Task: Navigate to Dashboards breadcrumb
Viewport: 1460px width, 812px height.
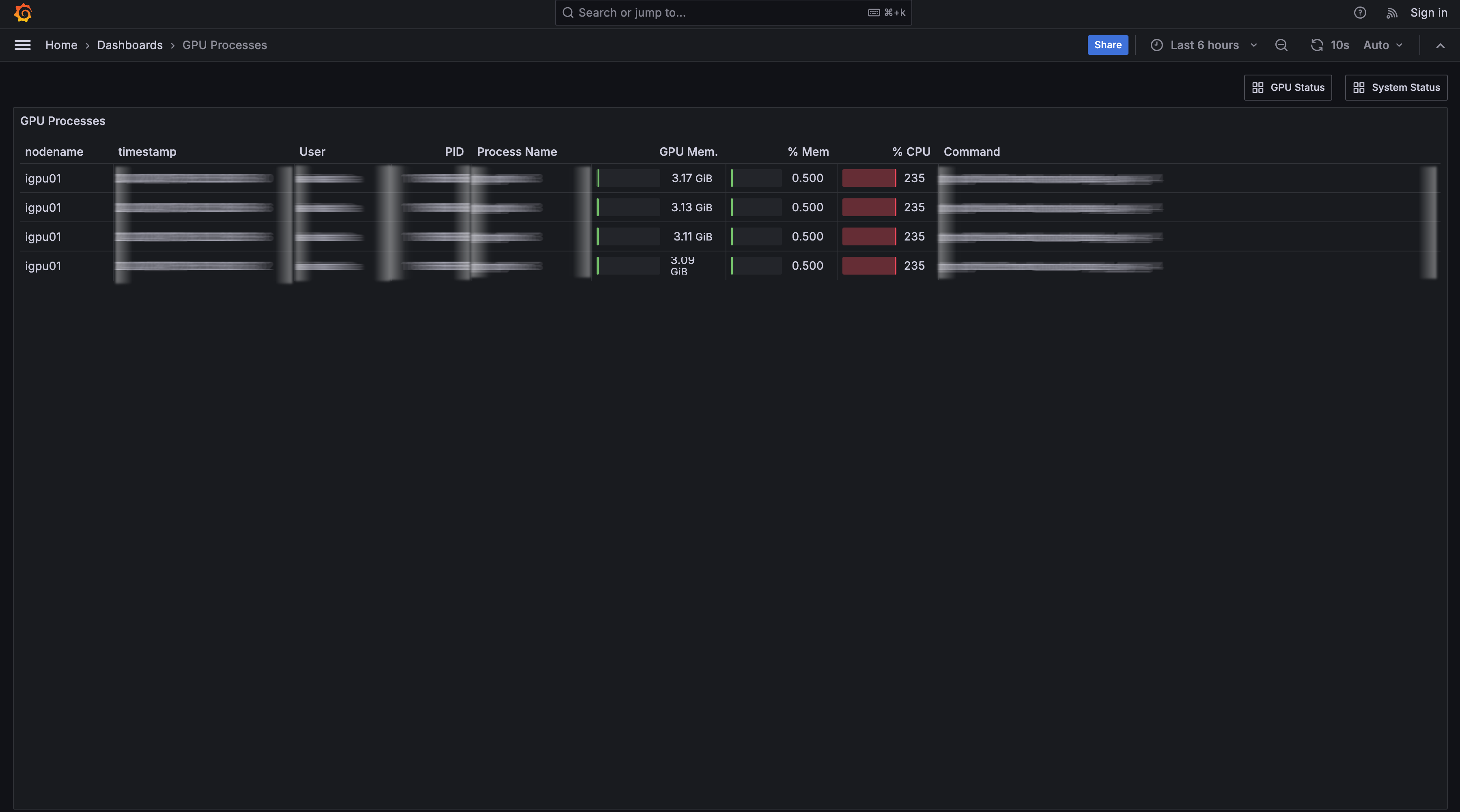Action: pyautogui.click(x=130, y=45)
